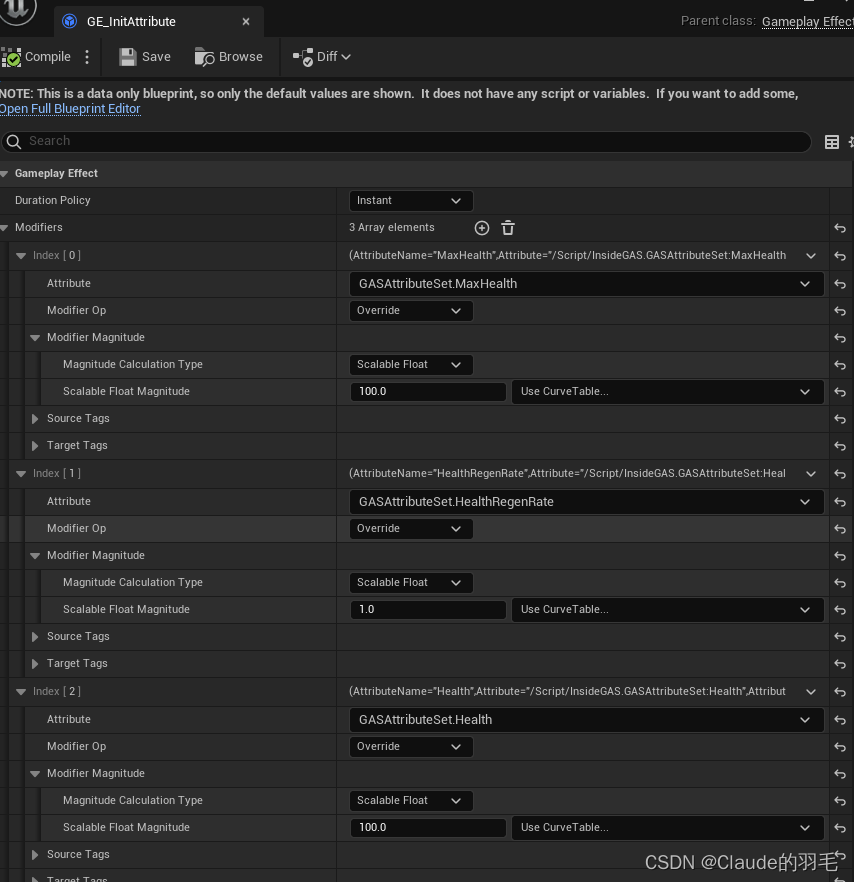The height and width of the screenshot is (882, 854).
Task: Collapse Modifier Magnitude under Index [ 2 ]
Action: (35, 774)
